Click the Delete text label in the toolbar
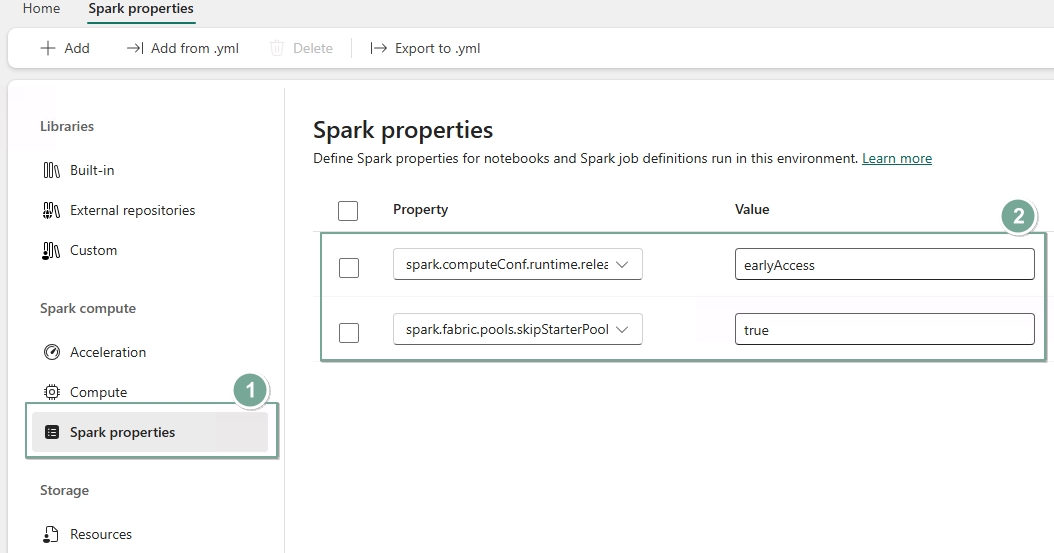This screenshot has width=1054, height=553. coord(313,48)
